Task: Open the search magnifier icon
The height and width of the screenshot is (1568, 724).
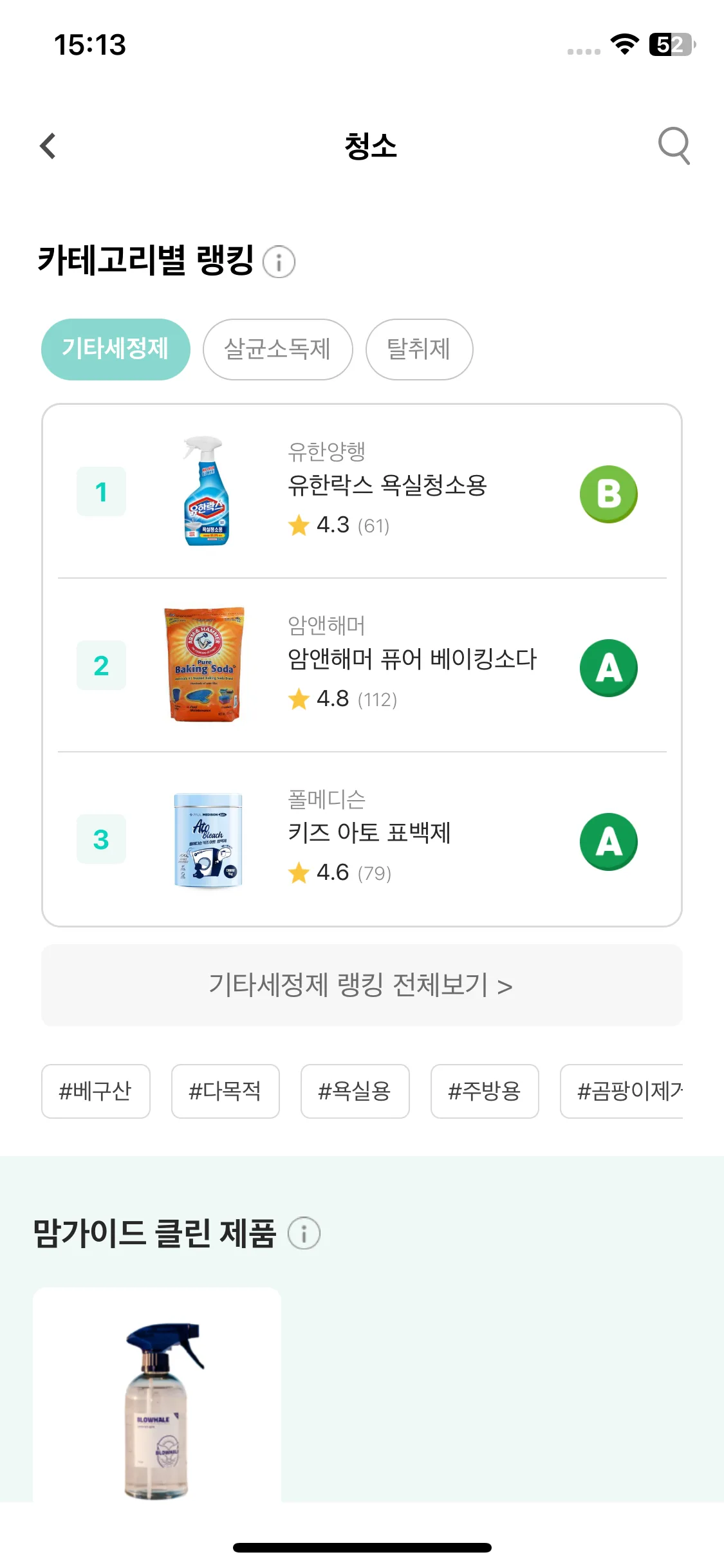Action: point(674,145)
